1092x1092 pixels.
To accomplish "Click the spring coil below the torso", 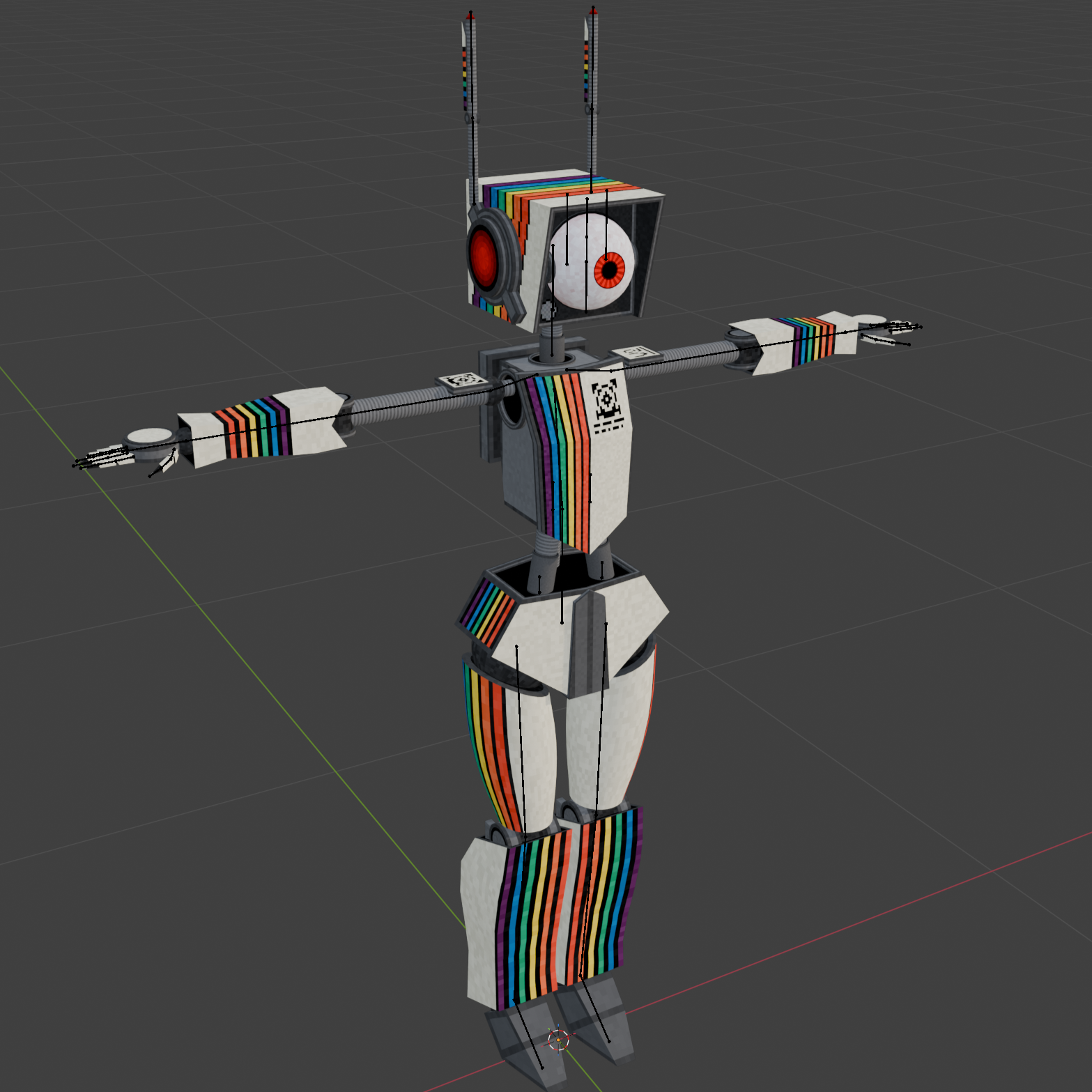I will (548, 544).
